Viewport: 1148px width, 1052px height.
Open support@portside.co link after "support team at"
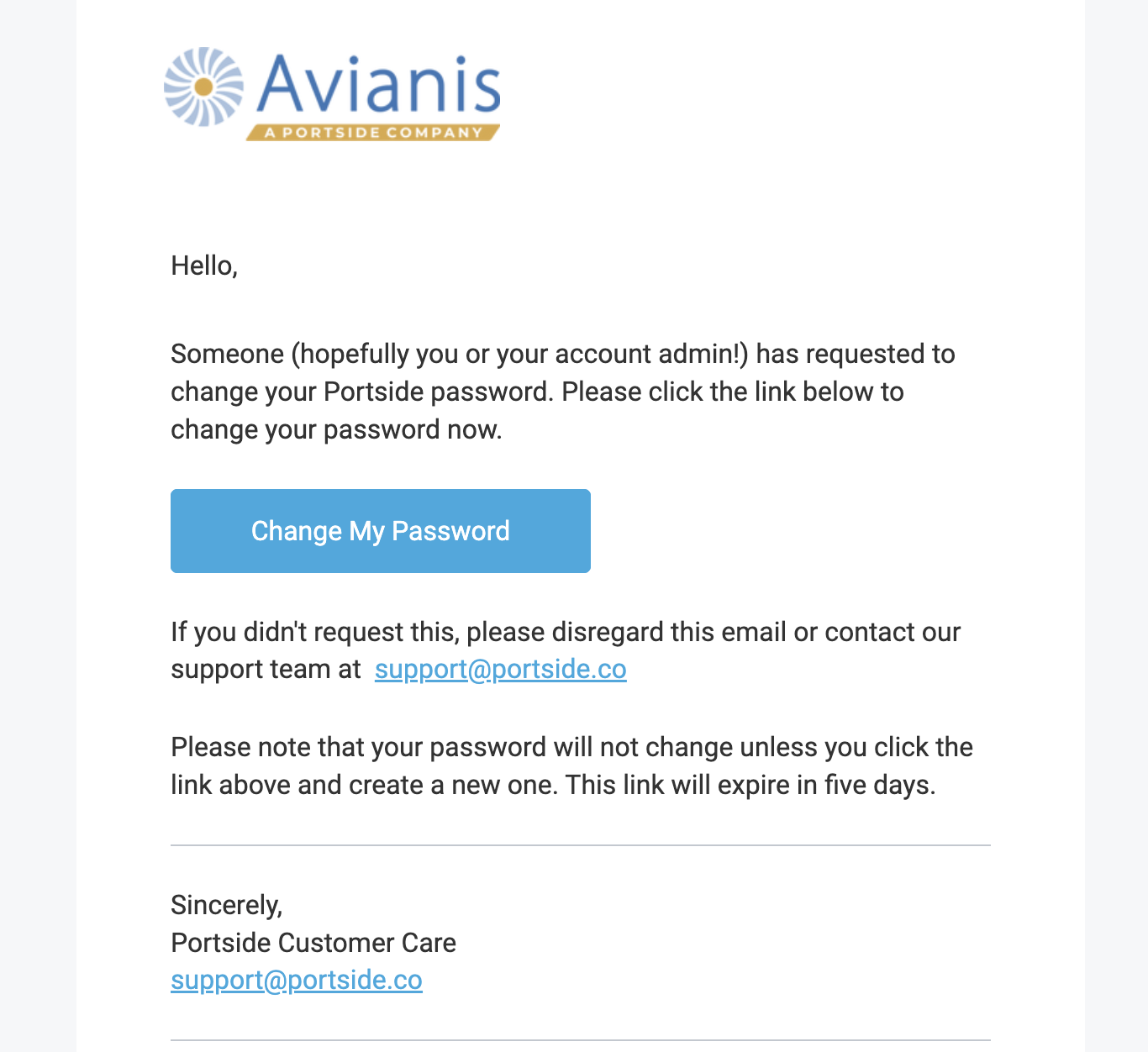500,669
